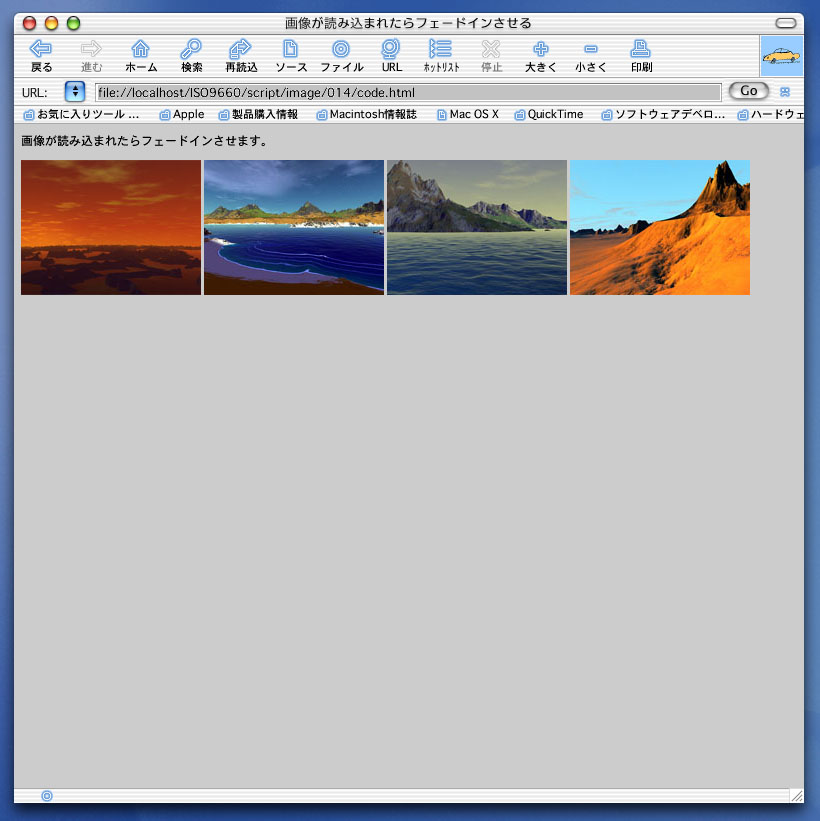This screenshot has height=821, width=820.
Task: View page source with ソース icon
Action: [291, 55]
